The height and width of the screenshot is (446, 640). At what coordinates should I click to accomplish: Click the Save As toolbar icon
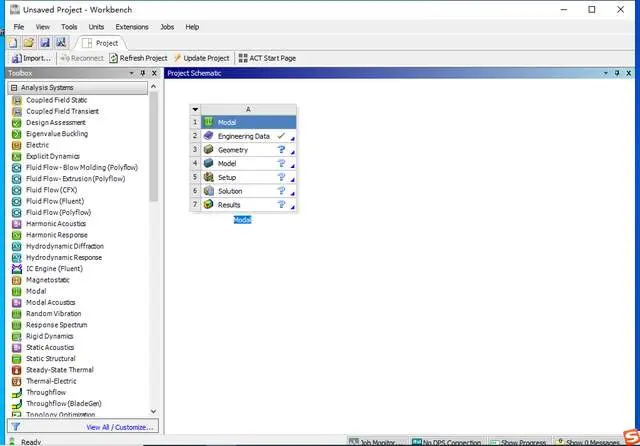tap(61, 43)
